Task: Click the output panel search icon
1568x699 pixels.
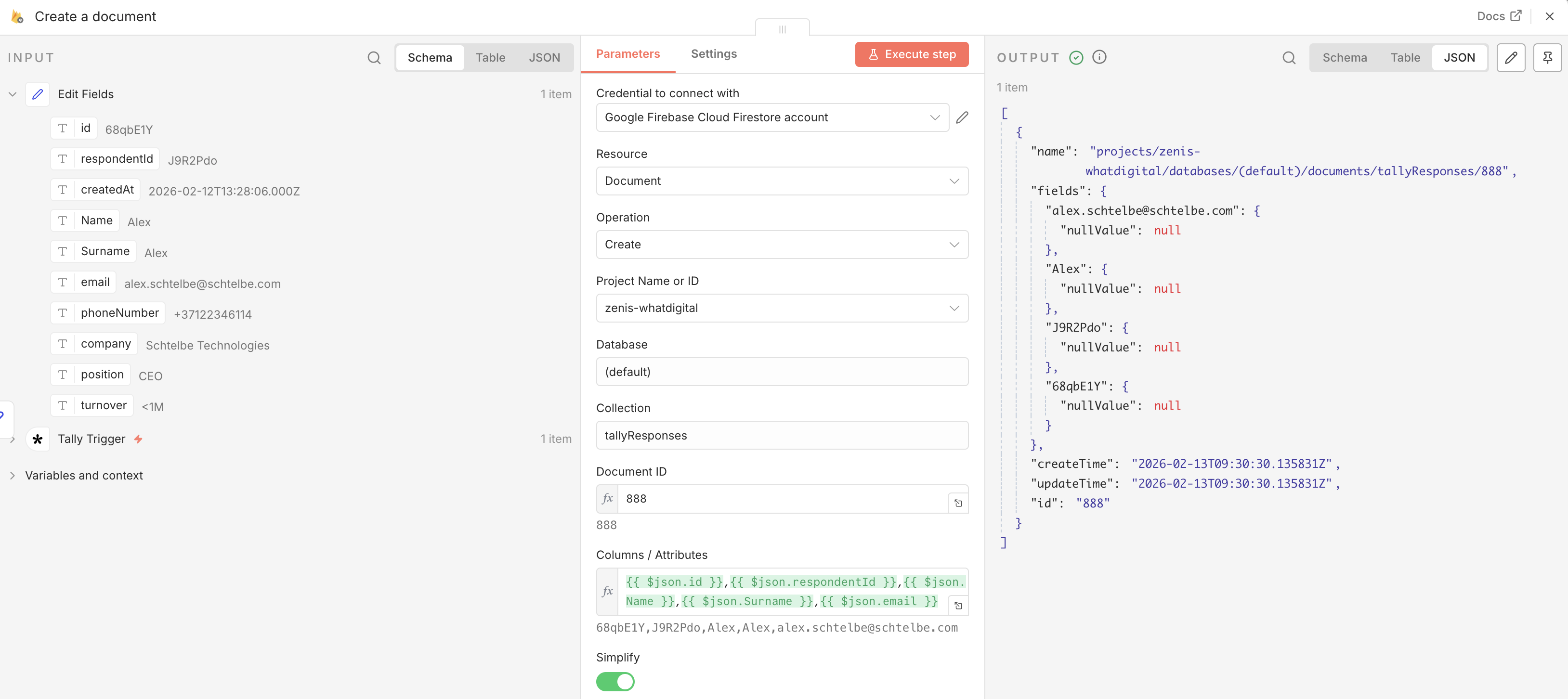Action: [1288, 58]
